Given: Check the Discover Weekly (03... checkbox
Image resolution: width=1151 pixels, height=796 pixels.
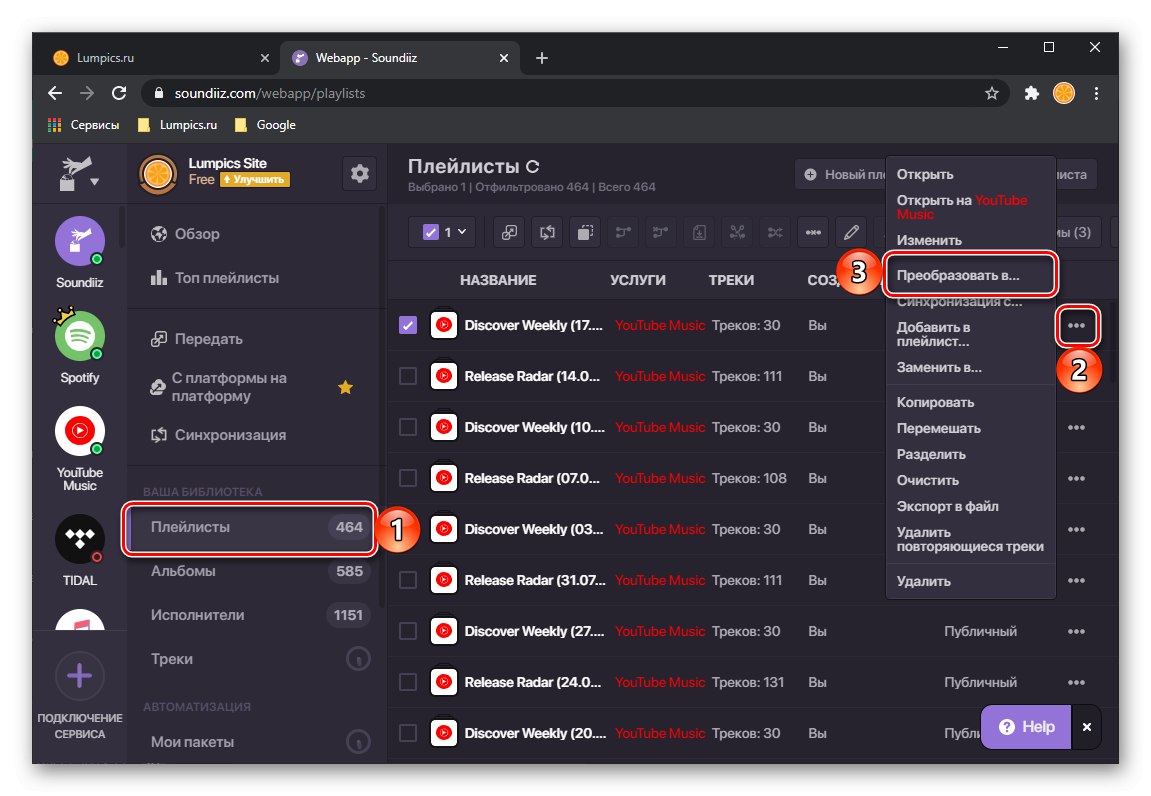Looking at the screenshot, I should (x=408, y=529).
